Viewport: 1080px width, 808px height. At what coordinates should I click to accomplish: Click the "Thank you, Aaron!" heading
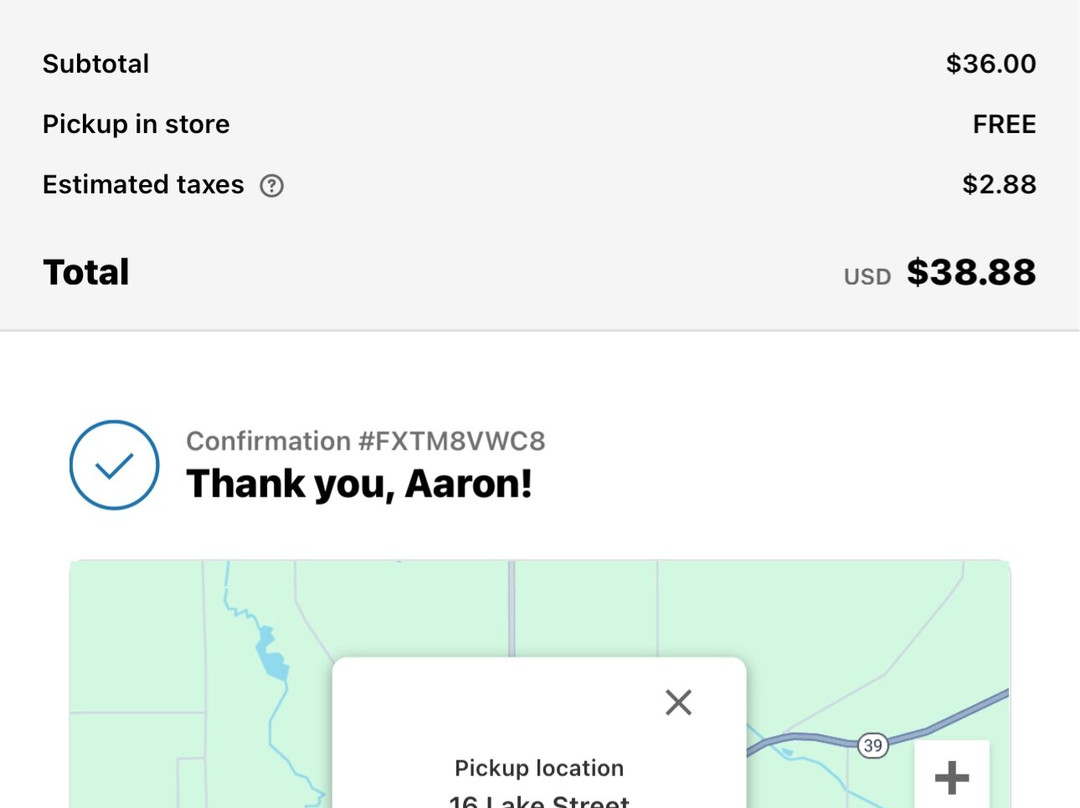pyautogui.click(x=359, y=484)
